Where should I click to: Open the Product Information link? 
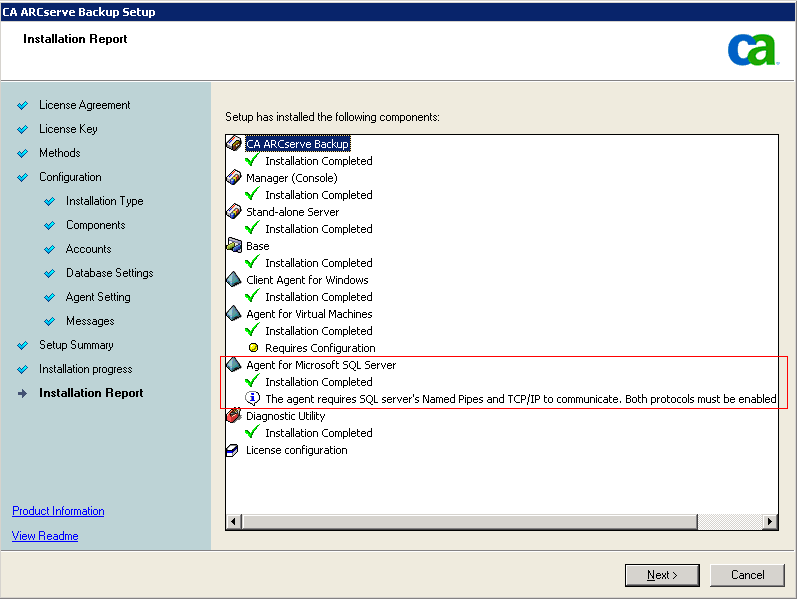[58, 511]
